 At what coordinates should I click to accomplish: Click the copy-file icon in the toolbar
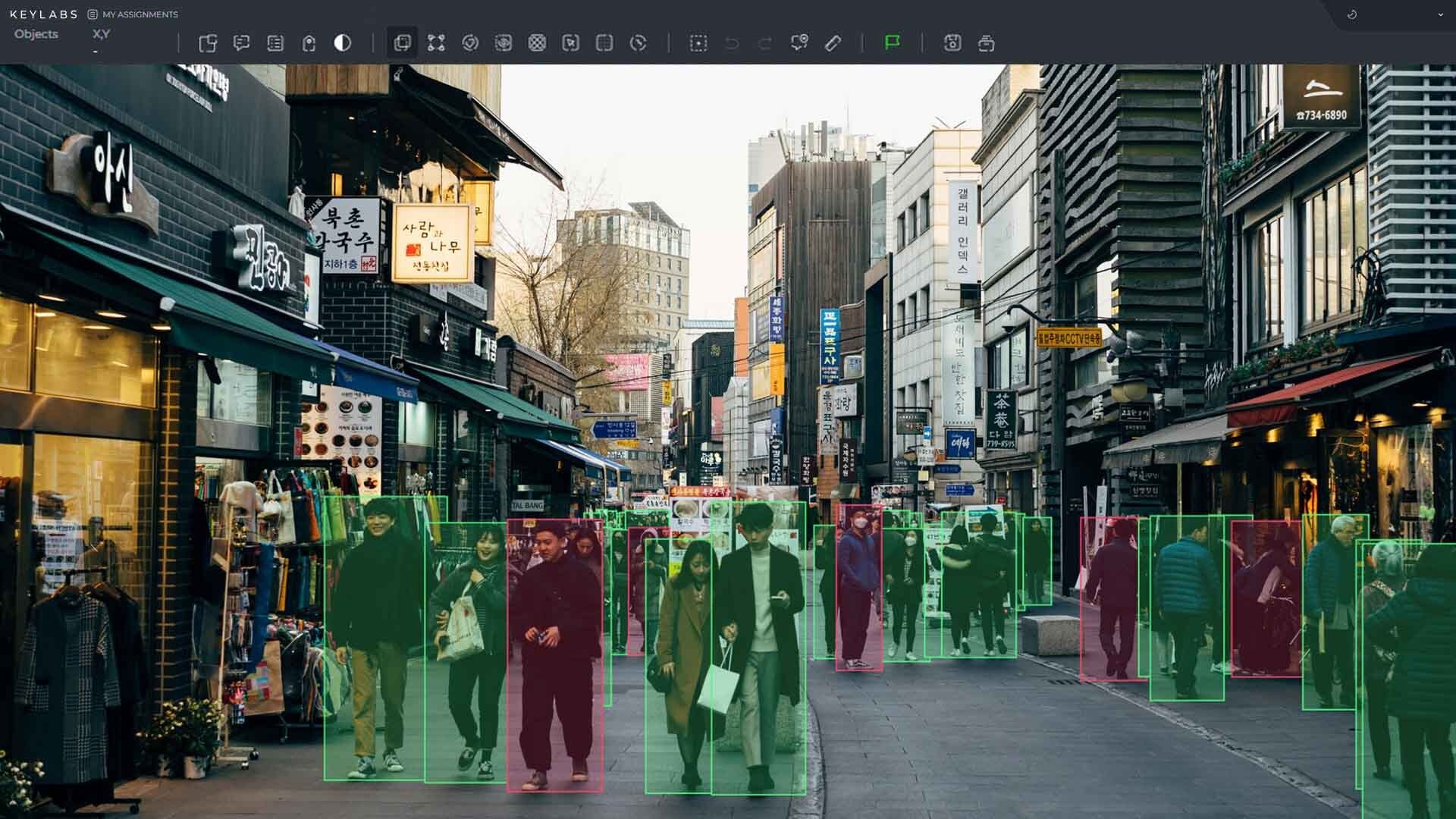[x=208, y=43]
